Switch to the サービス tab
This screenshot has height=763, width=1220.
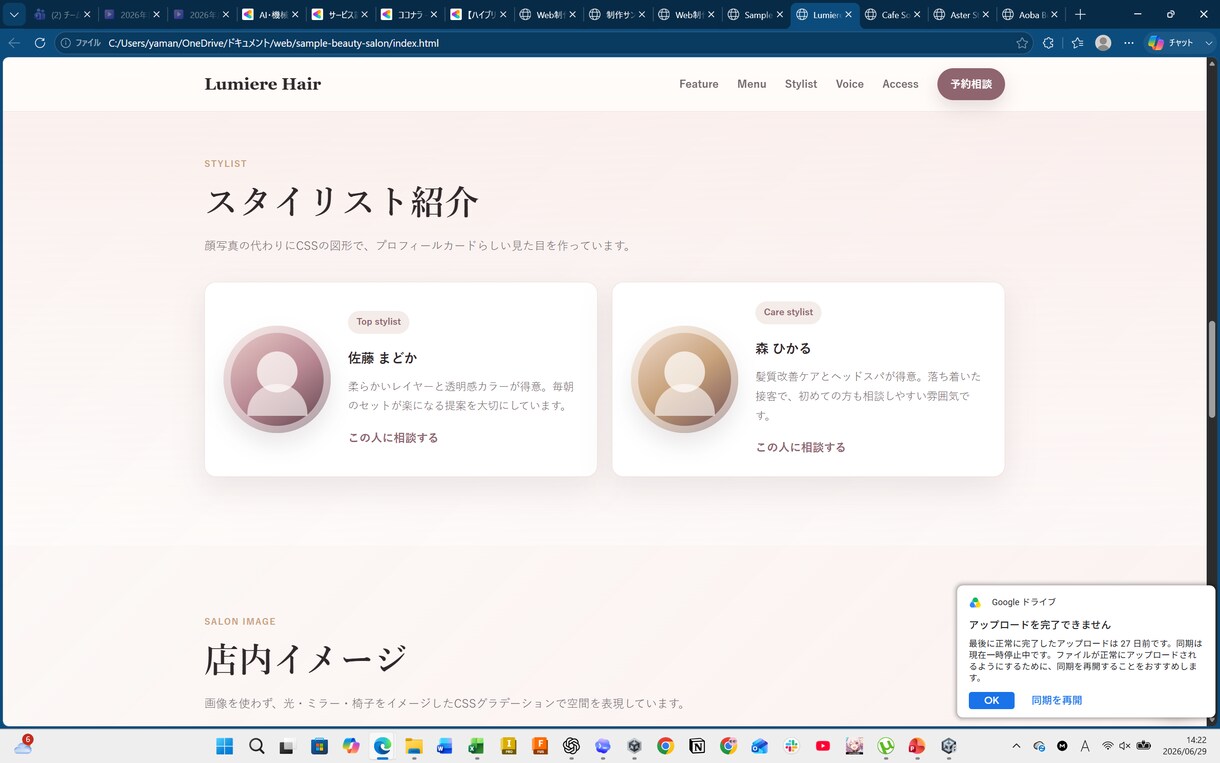tap(339, 15)
